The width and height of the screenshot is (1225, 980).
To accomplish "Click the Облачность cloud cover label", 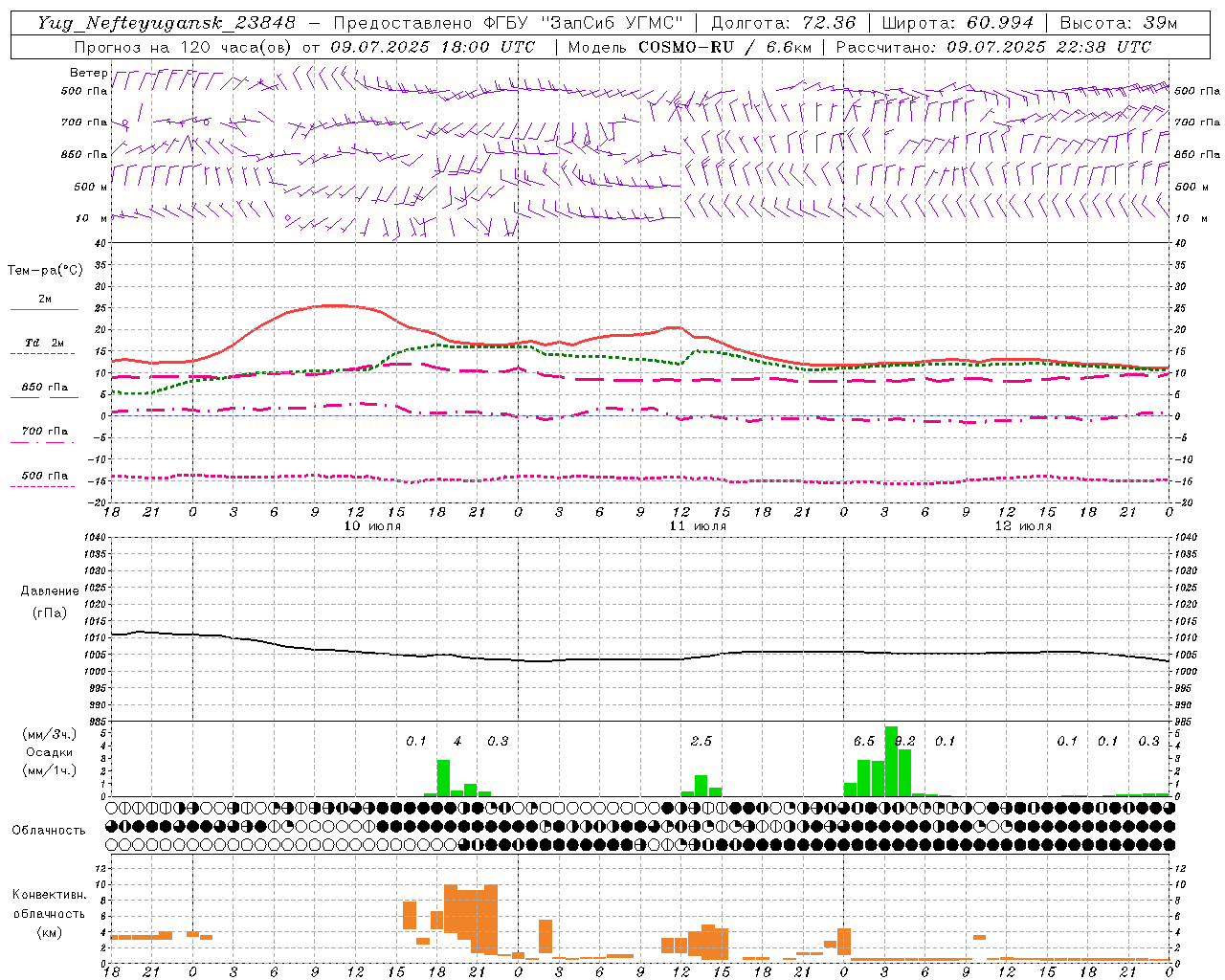I will [x=49, y=831].
